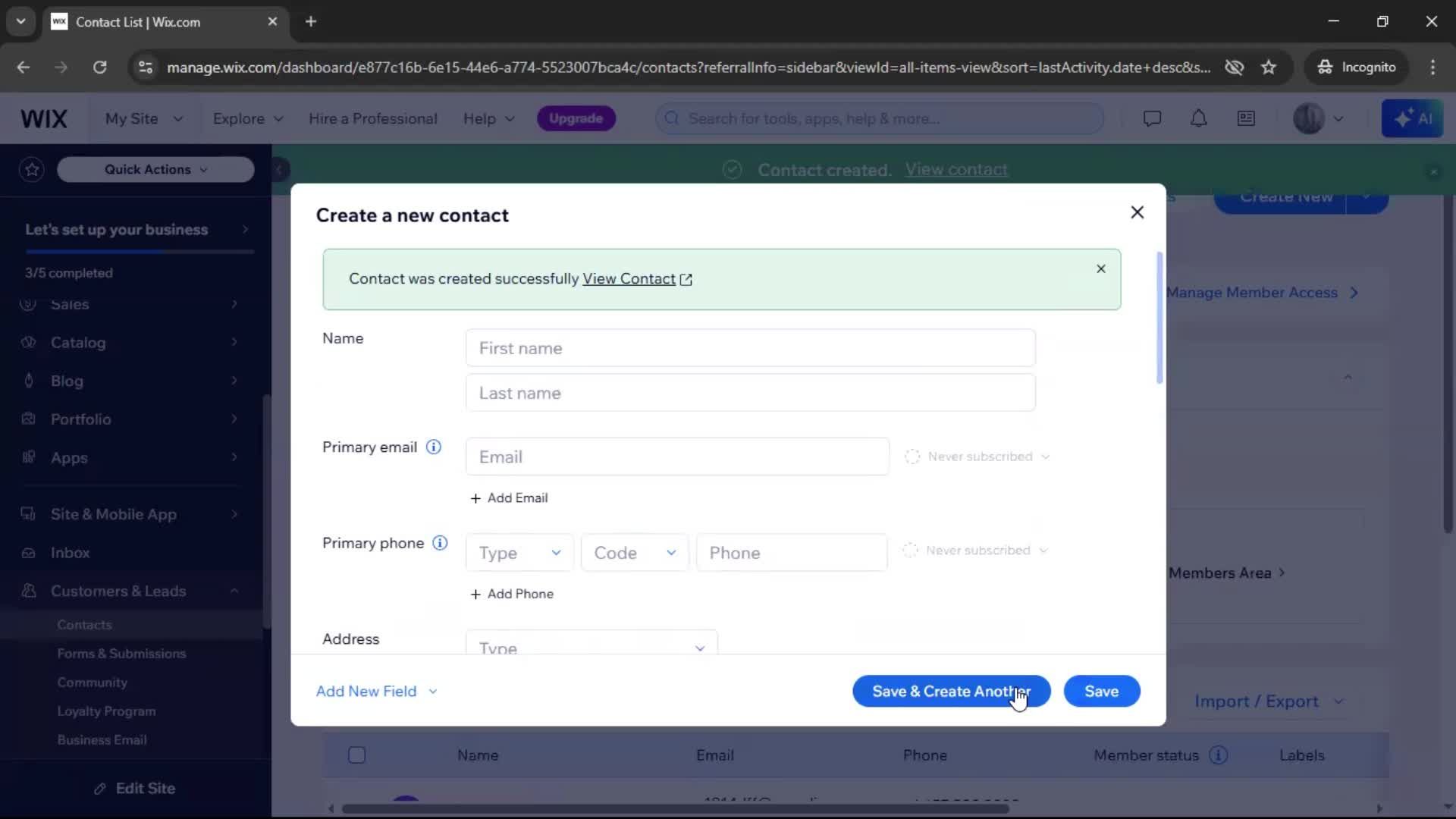This screenshot has height=819, width=1456.
Task: Open Community in sidebar
Action: (x=92, y=682)
